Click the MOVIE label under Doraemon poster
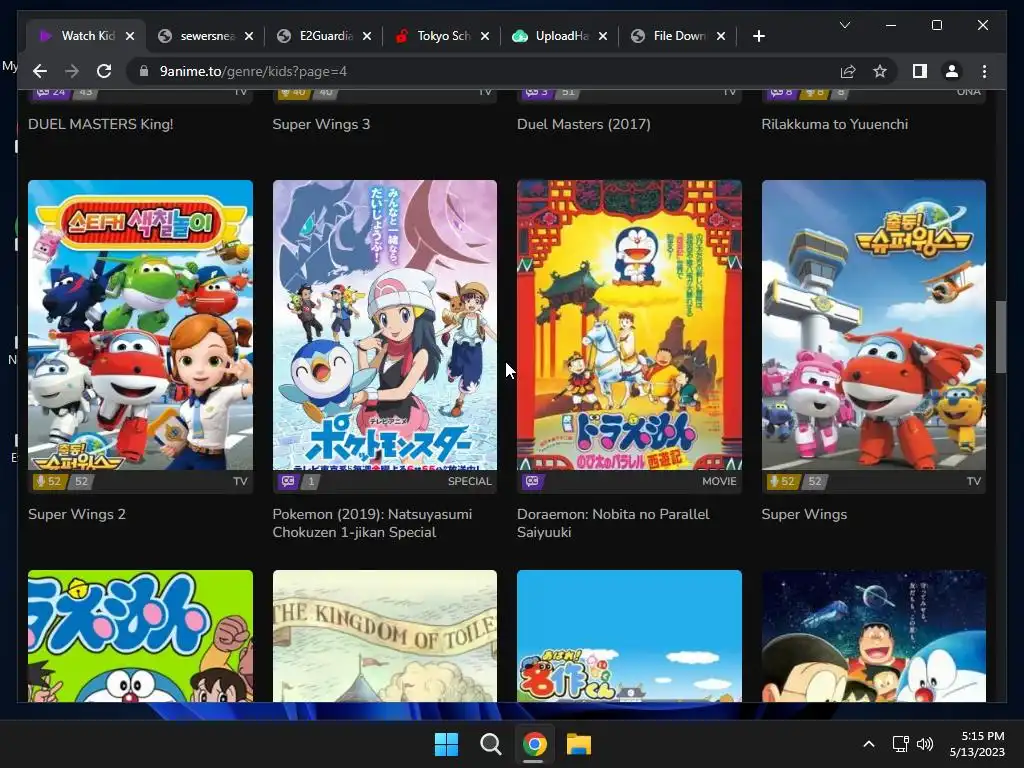The image size is (1024, 768). 719,481
